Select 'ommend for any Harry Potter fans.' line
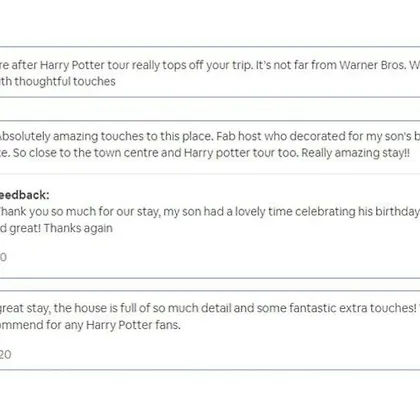The height and width of the screenshot is (420, 420). [x=90, y=325]
